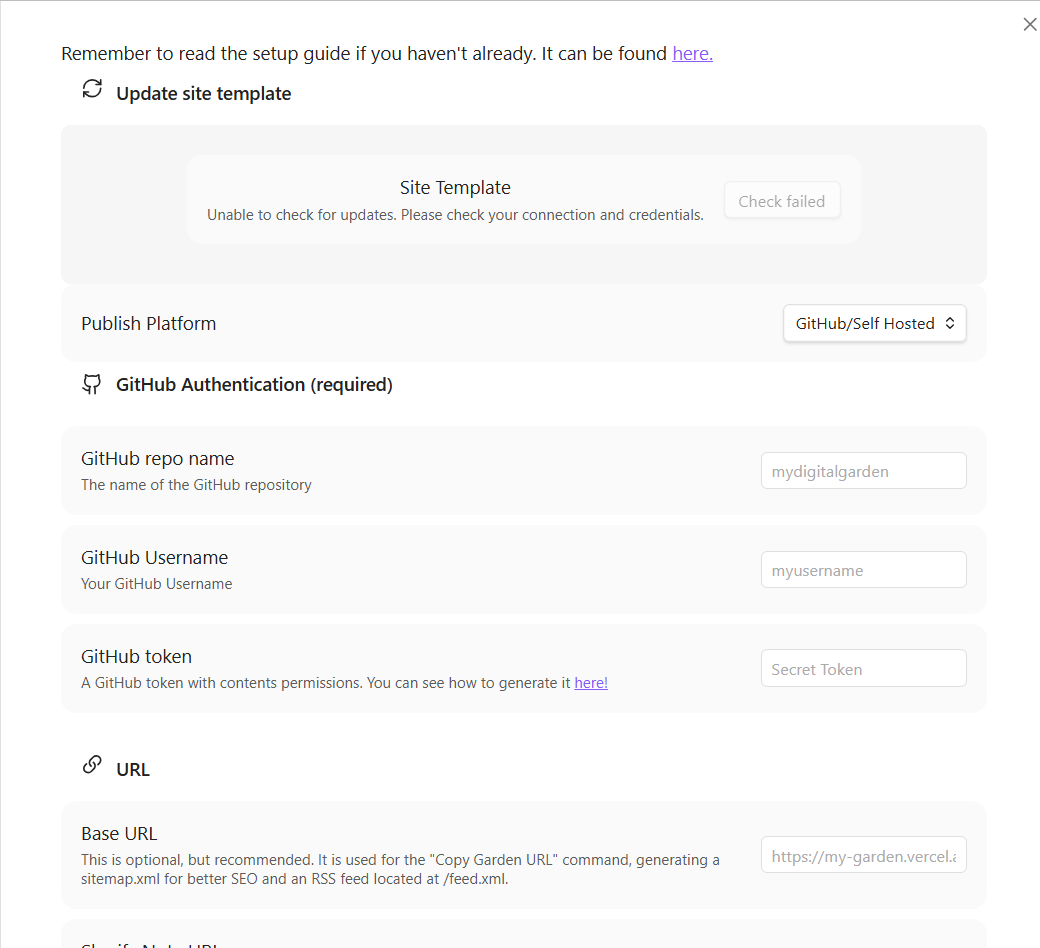Close the settings dialog with the X

coord(1029,25)
